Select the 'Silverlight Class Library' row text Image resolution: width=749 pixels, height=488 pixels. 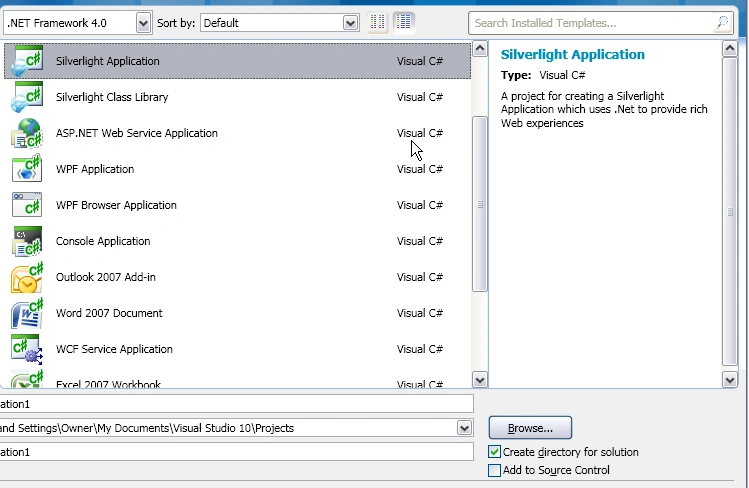click(112, 97)
